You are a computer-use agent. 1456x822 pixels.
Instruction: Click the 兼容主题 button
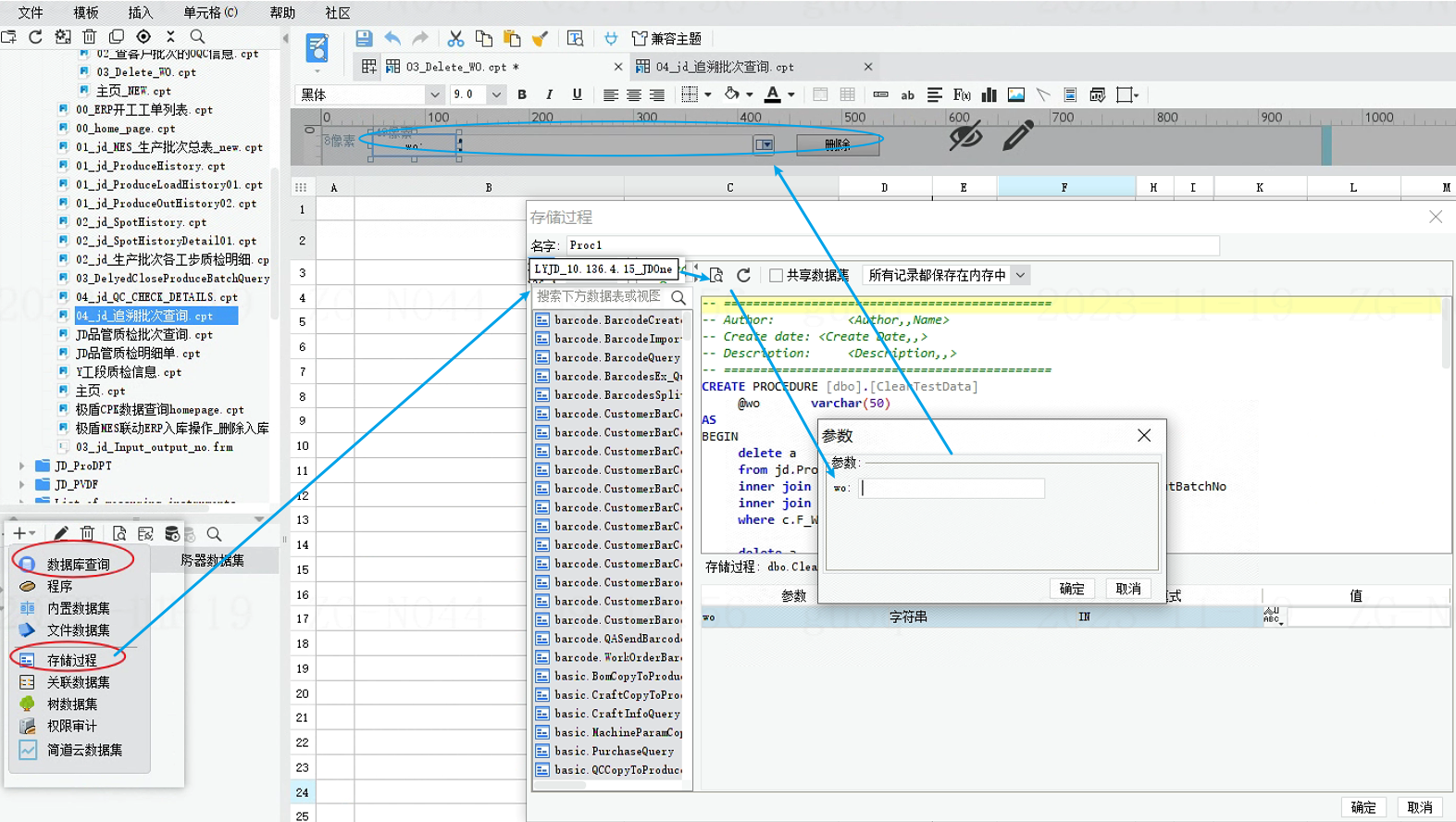[x=666, y=38]
